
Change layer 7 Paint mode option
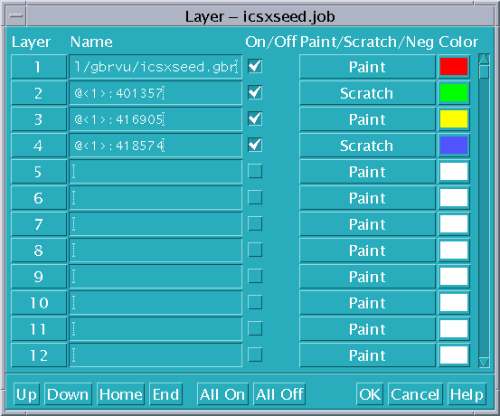click(367, 224)
